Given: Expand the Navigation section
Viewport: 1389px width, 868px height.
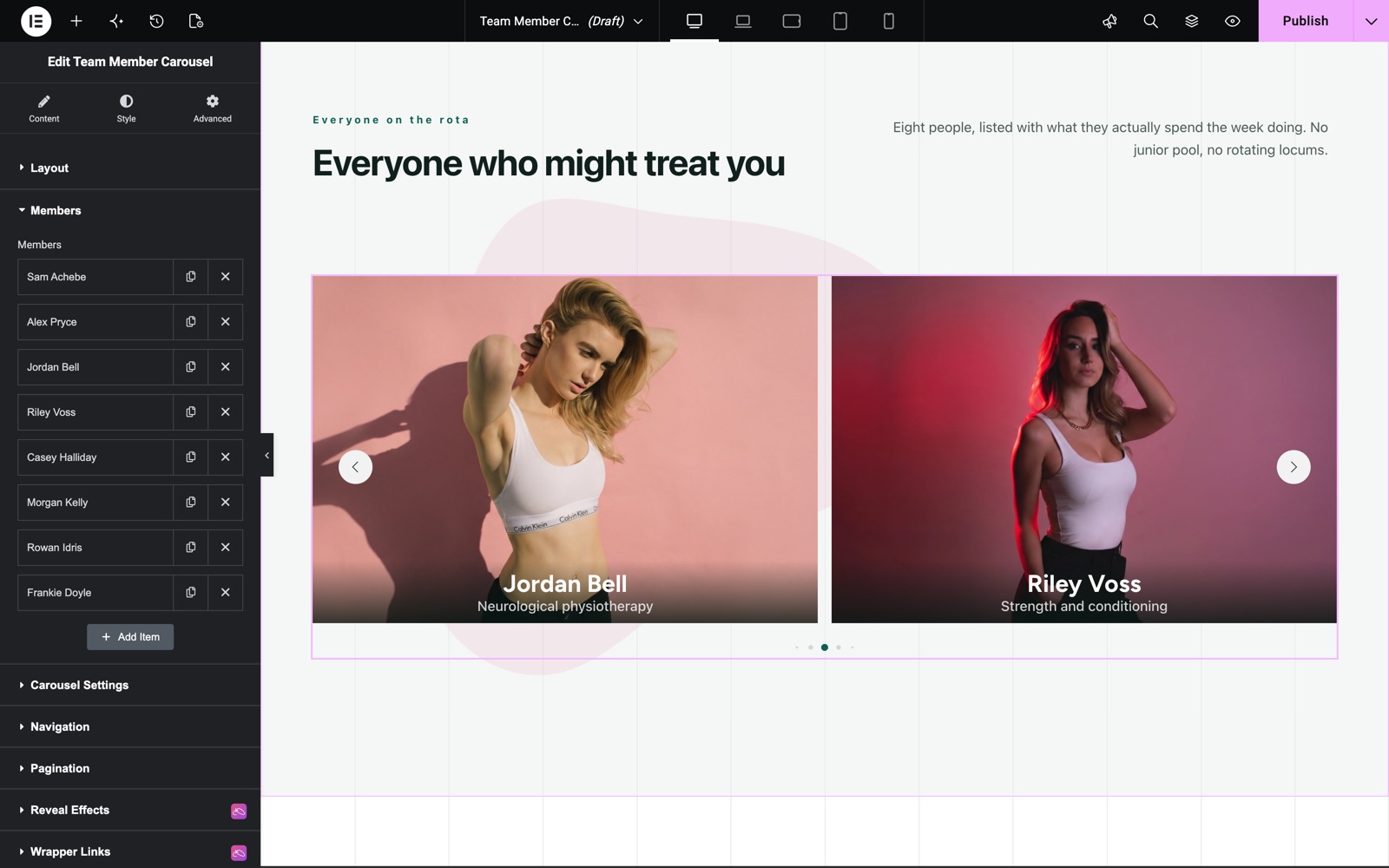Looking at the screenshot, I should (130, 727).
